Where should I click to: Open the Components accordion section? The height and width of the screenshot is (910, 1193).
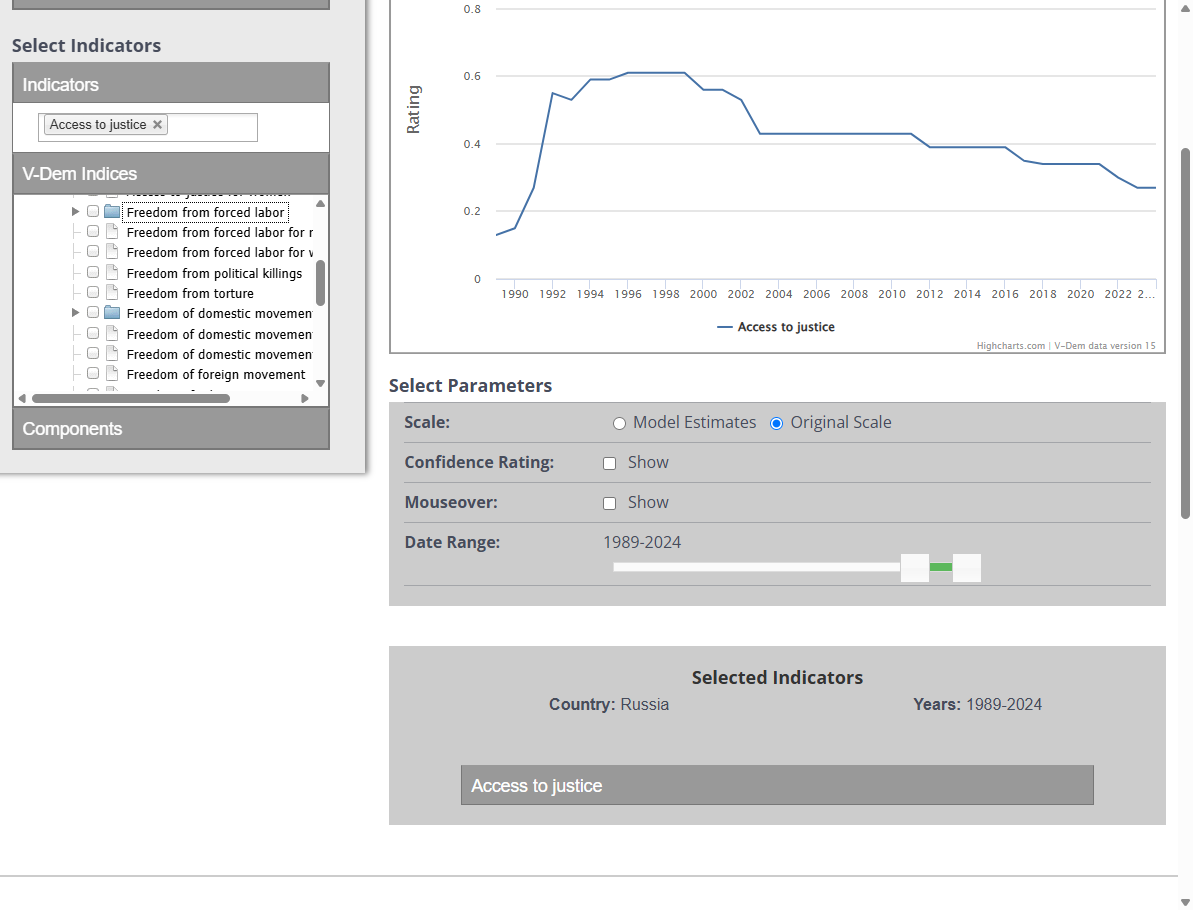pos(171,428)
